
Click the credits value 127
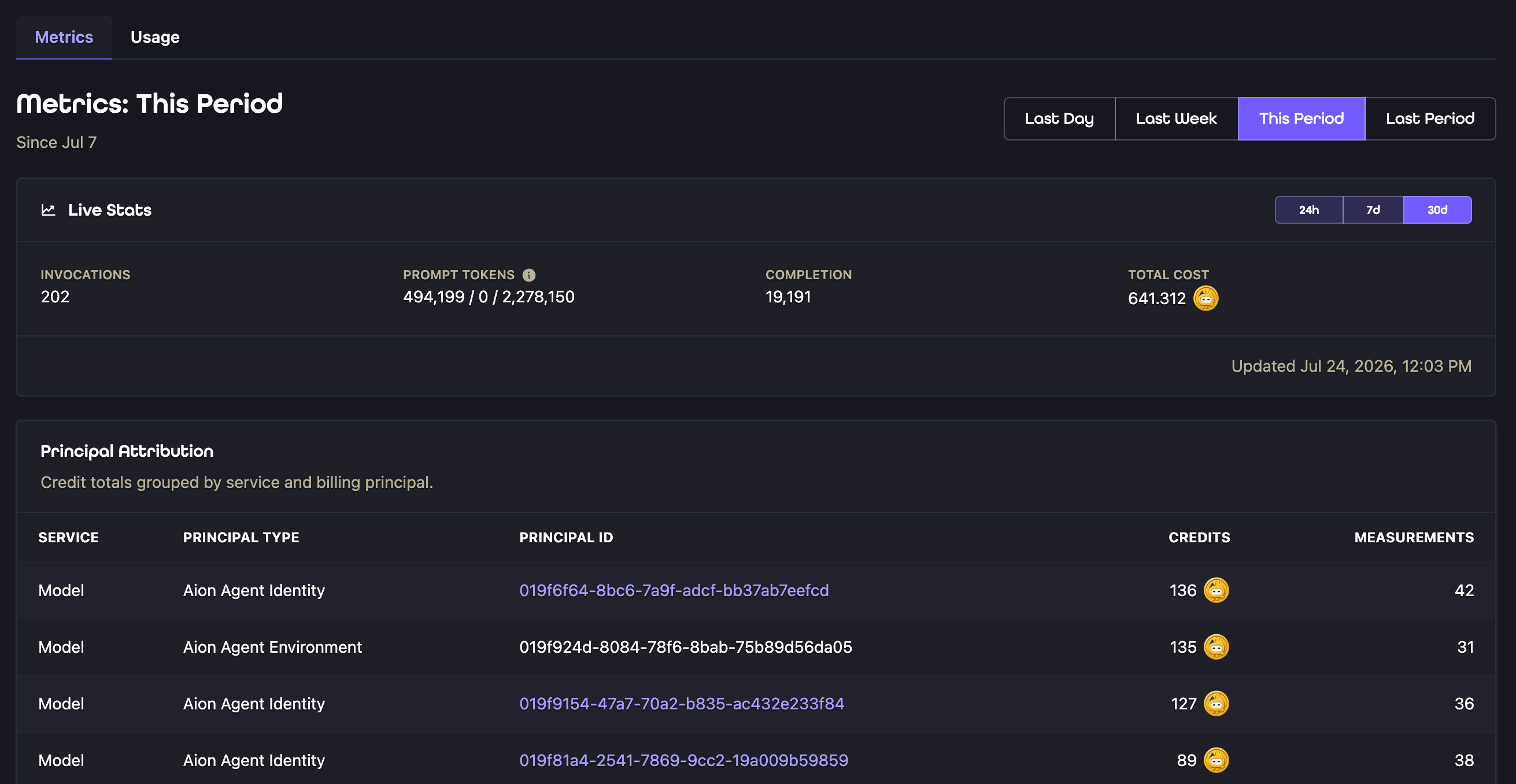click(1184, 704)
